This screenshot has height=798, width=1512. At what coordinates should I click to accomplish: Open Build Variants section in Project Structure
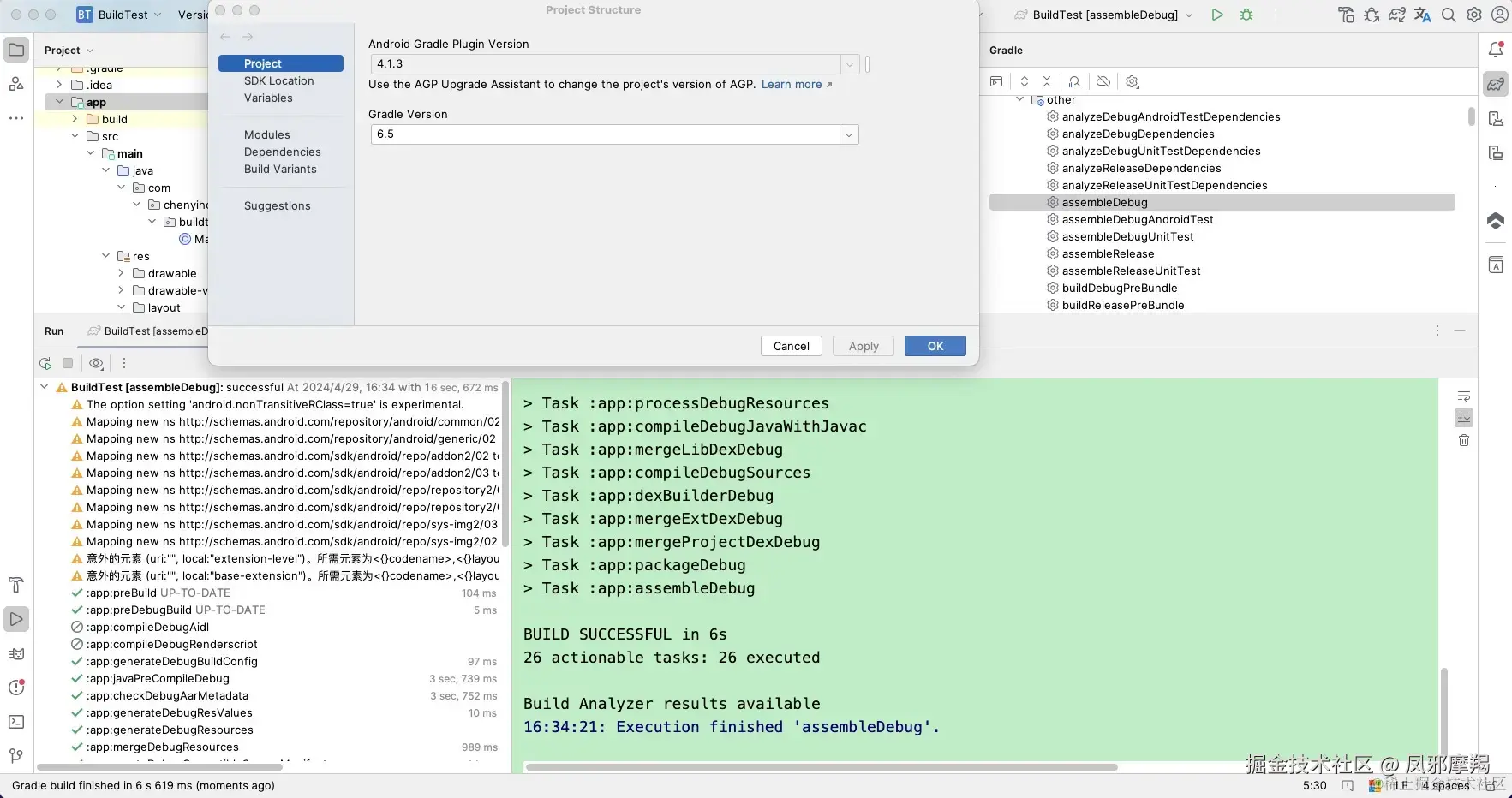[280, 169]
